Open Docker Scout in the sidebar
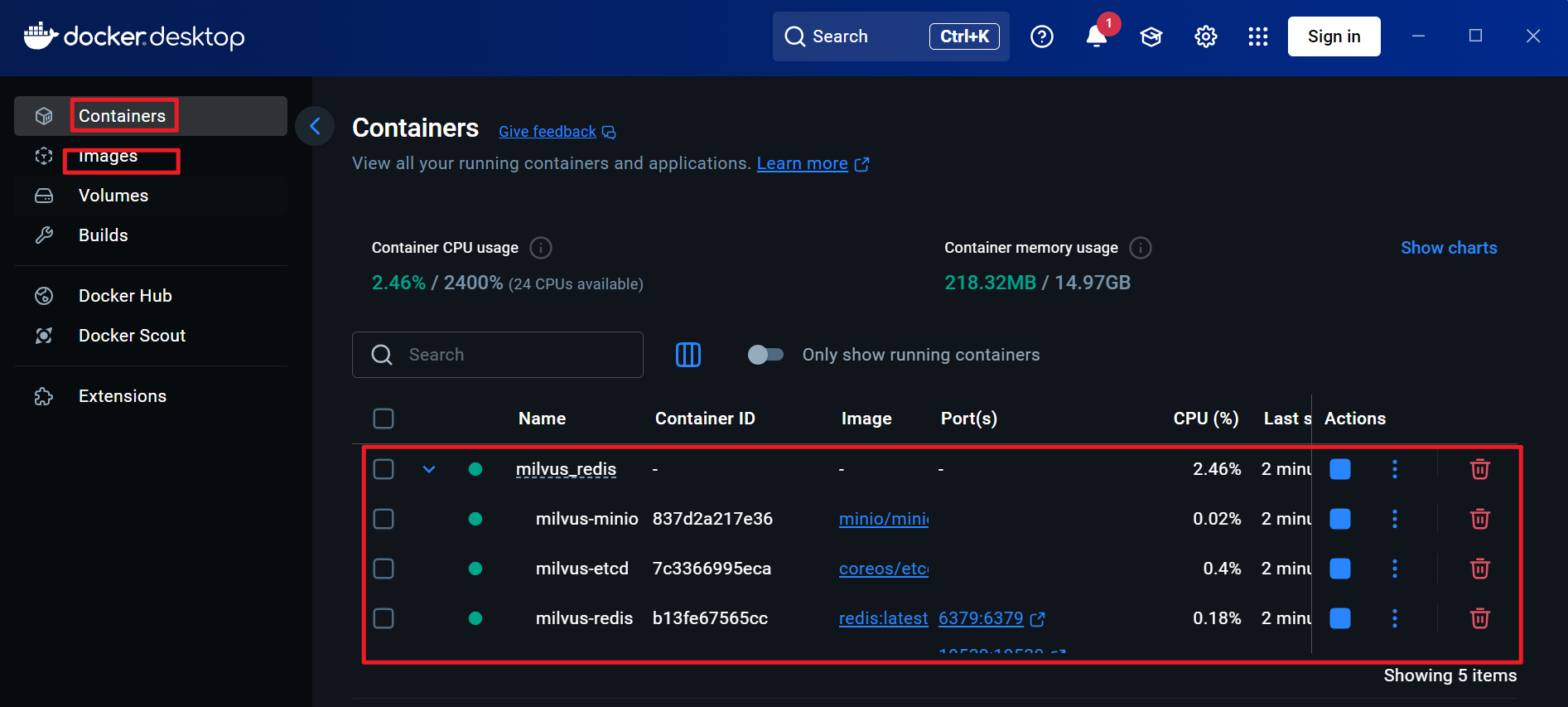Viewport: 1568px width, 707px height. (x=132, y=336)
